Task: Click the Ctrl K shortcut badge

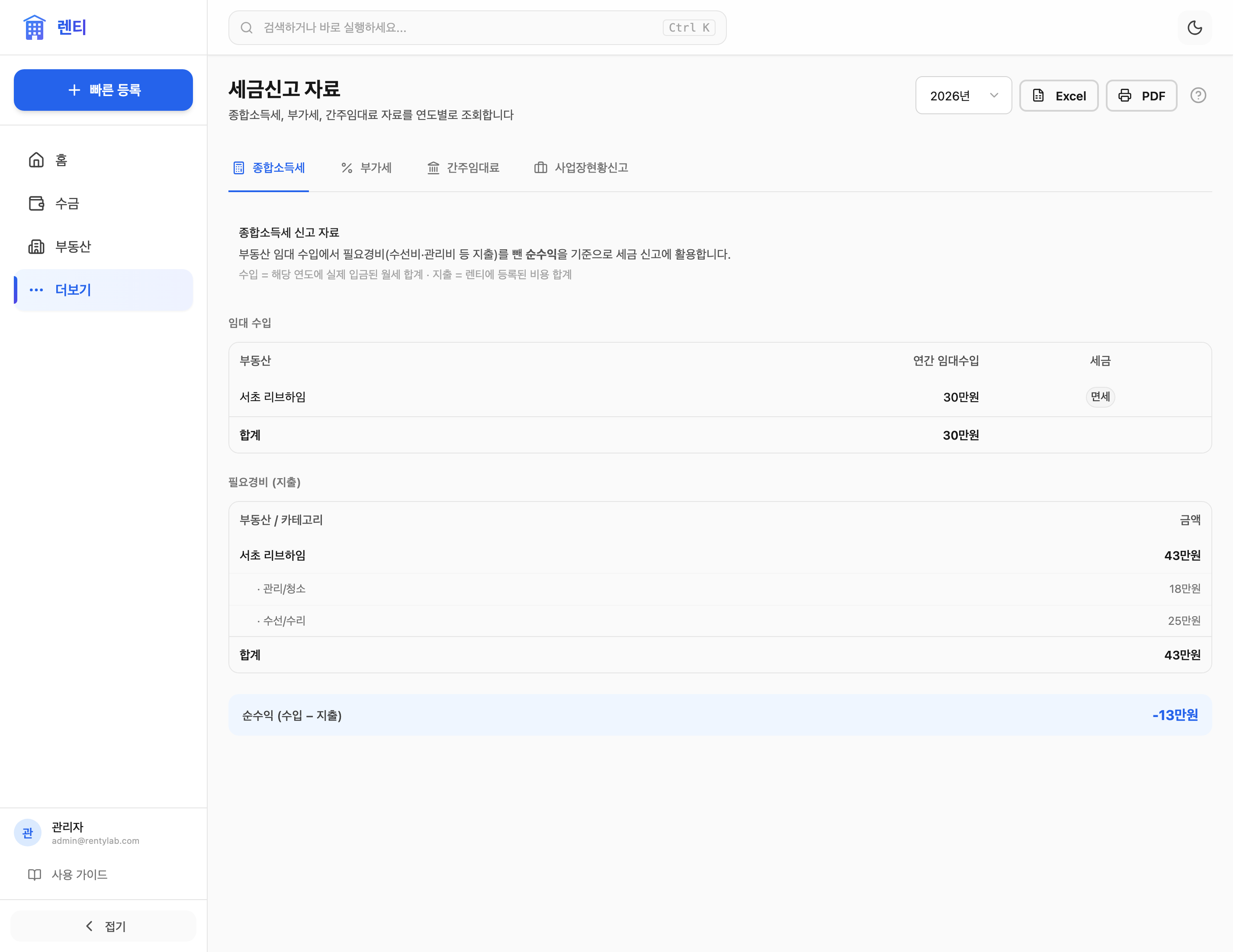Action: (688, 27)
